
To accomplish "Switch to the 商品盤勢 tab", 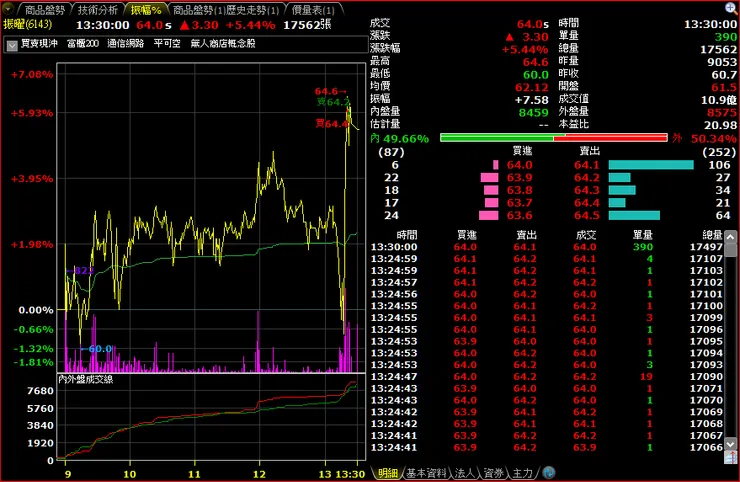I will click(x=44, y=10).
